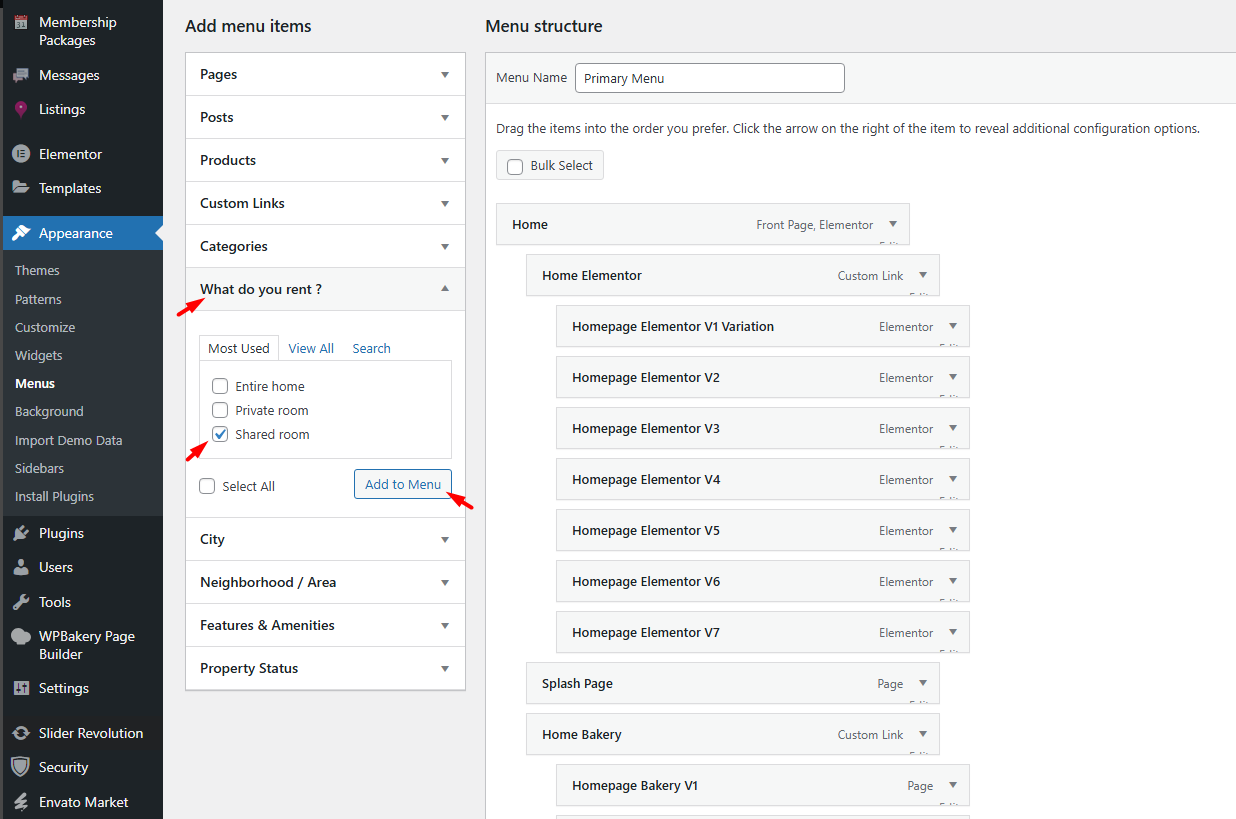The height and width of the screenshot is (819, 1236).
Task: Enable the Bulk Select checkbox
Action: pyautogui.click(x=515, y=166)
